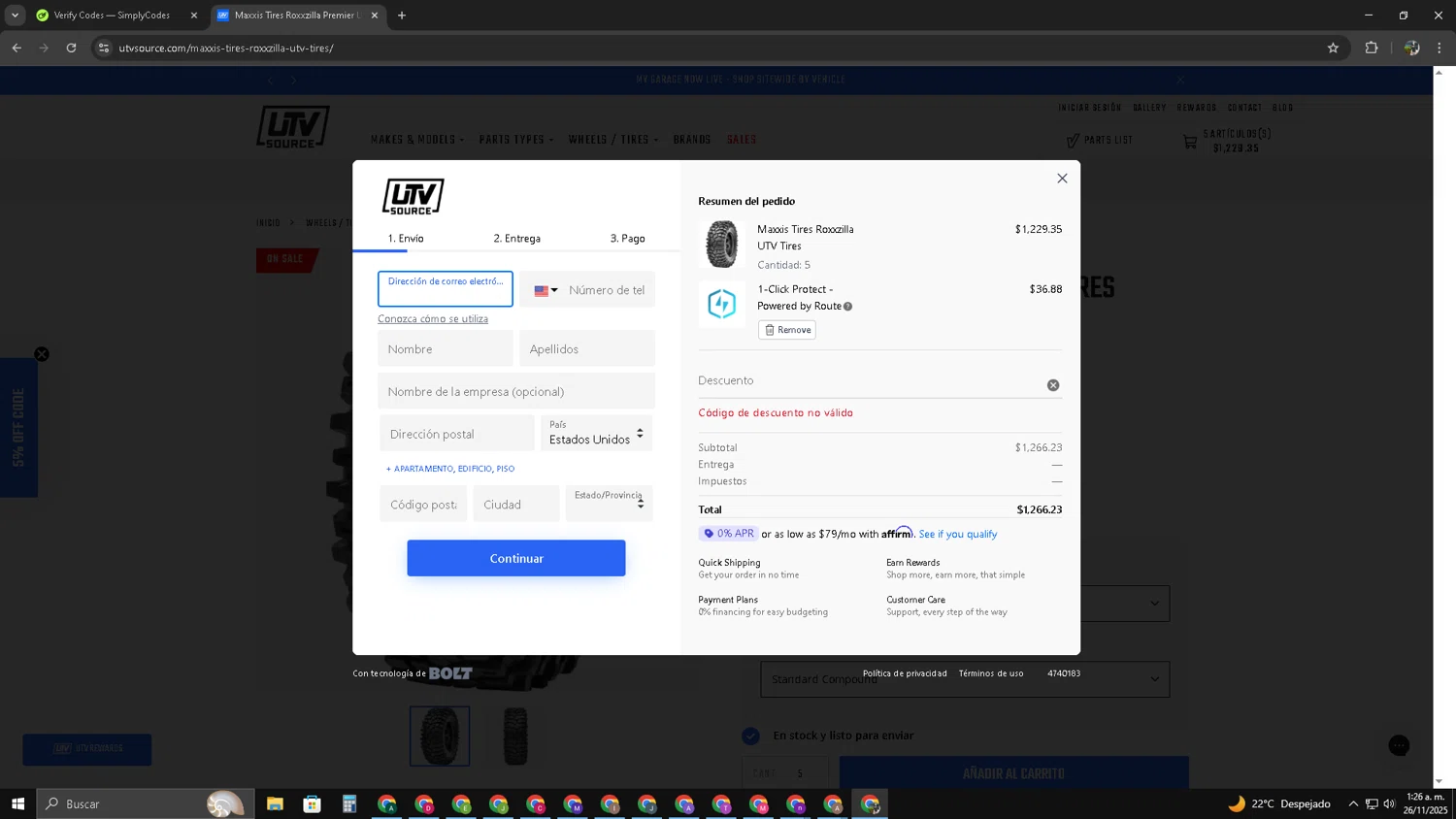Image resolution: width=1456 pixels, height=819 pixels.
Task: Show next banner announcement arrow
Action: [x=293, y=80]
